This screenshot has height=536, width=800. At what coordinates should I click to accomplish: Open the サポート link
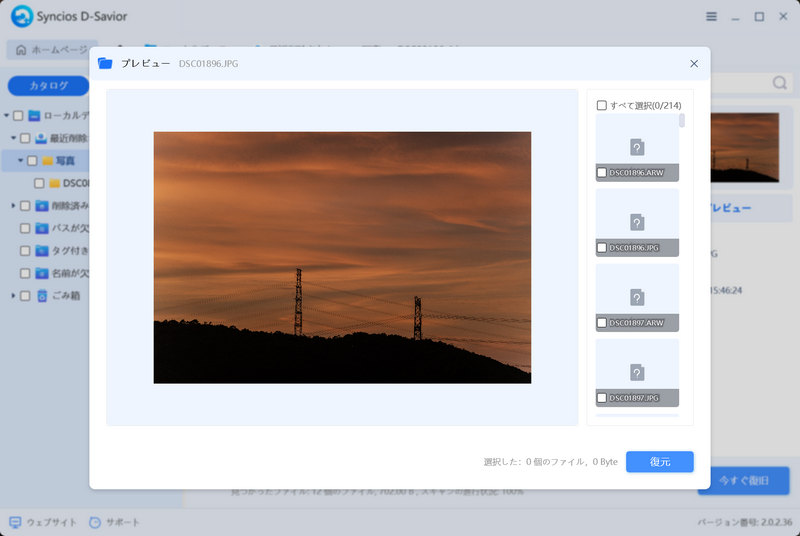pos(122,522)
